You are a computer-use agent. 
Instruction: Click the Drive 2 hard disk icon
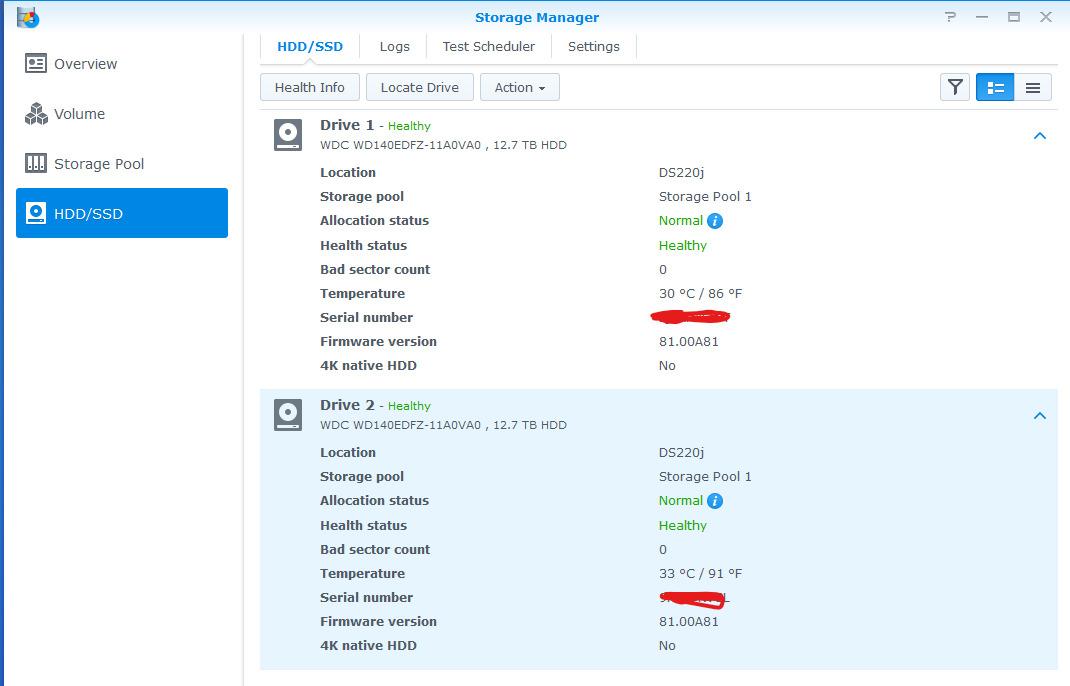pyautogui.click(x=288, y=415)
